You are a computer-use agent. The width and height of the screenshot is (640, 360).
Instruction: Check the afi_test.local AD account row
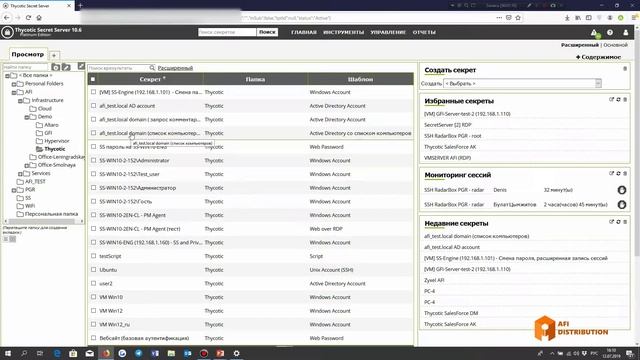coord(93,106)
